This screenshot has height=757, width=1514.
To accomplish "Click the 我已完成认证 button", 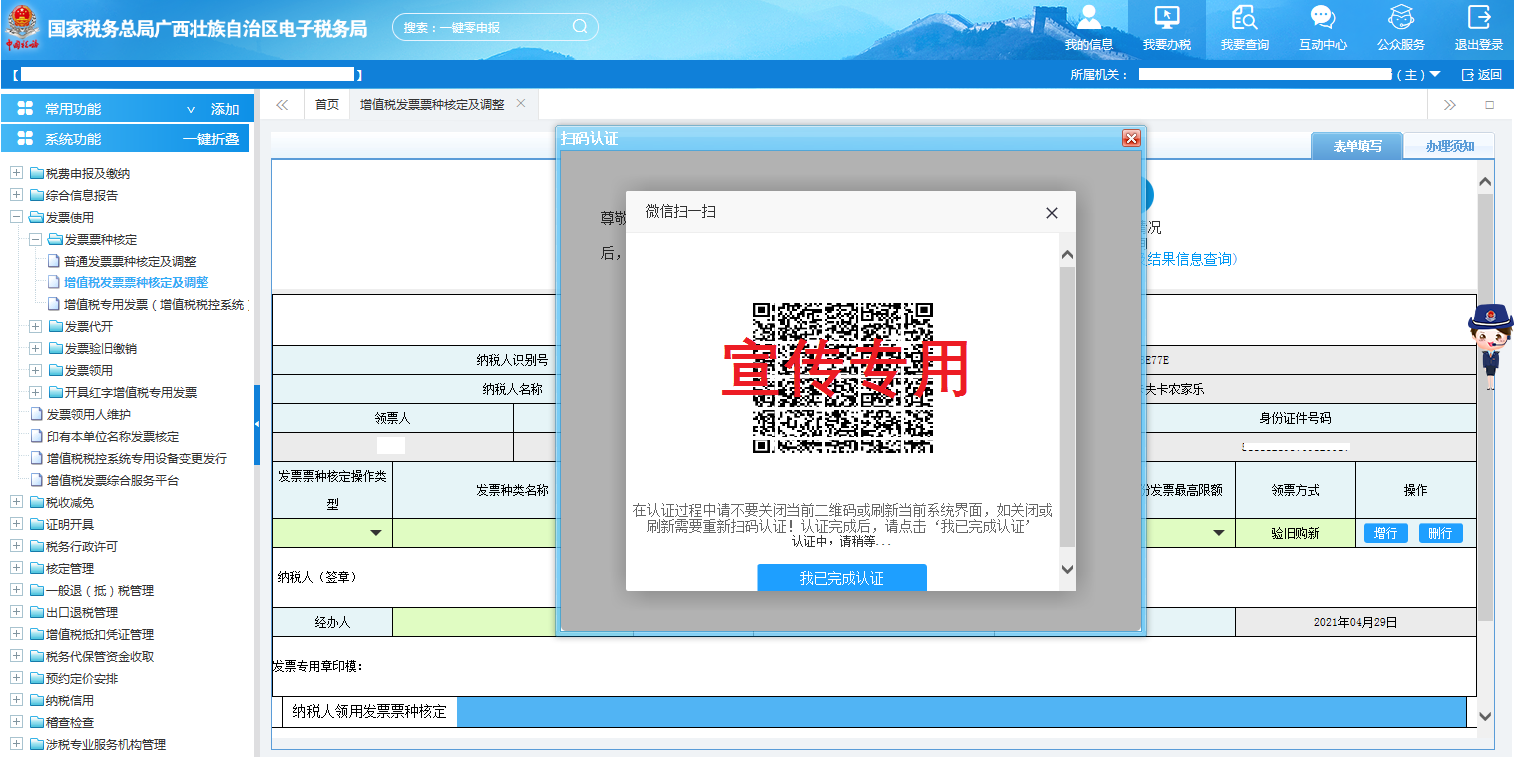I will [841, 578].
